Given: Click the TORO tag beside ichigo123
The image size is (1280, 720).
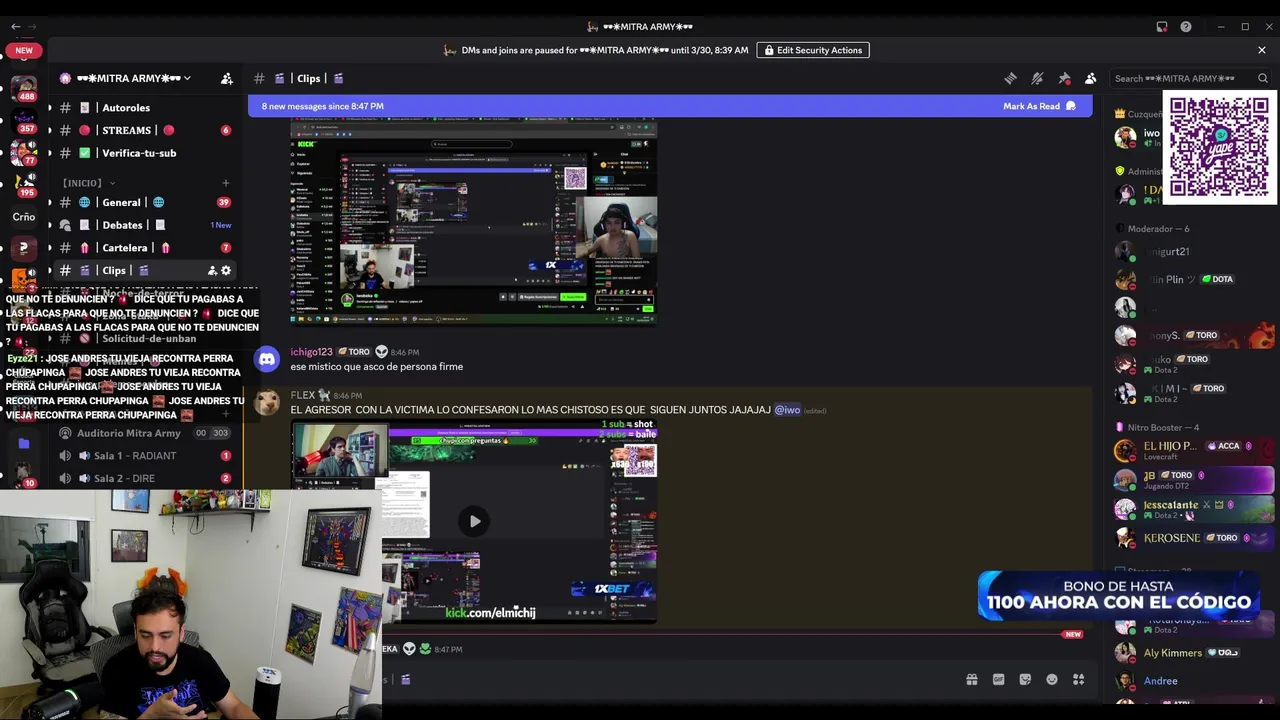Looking at the screenshot, I should [354, 352].
